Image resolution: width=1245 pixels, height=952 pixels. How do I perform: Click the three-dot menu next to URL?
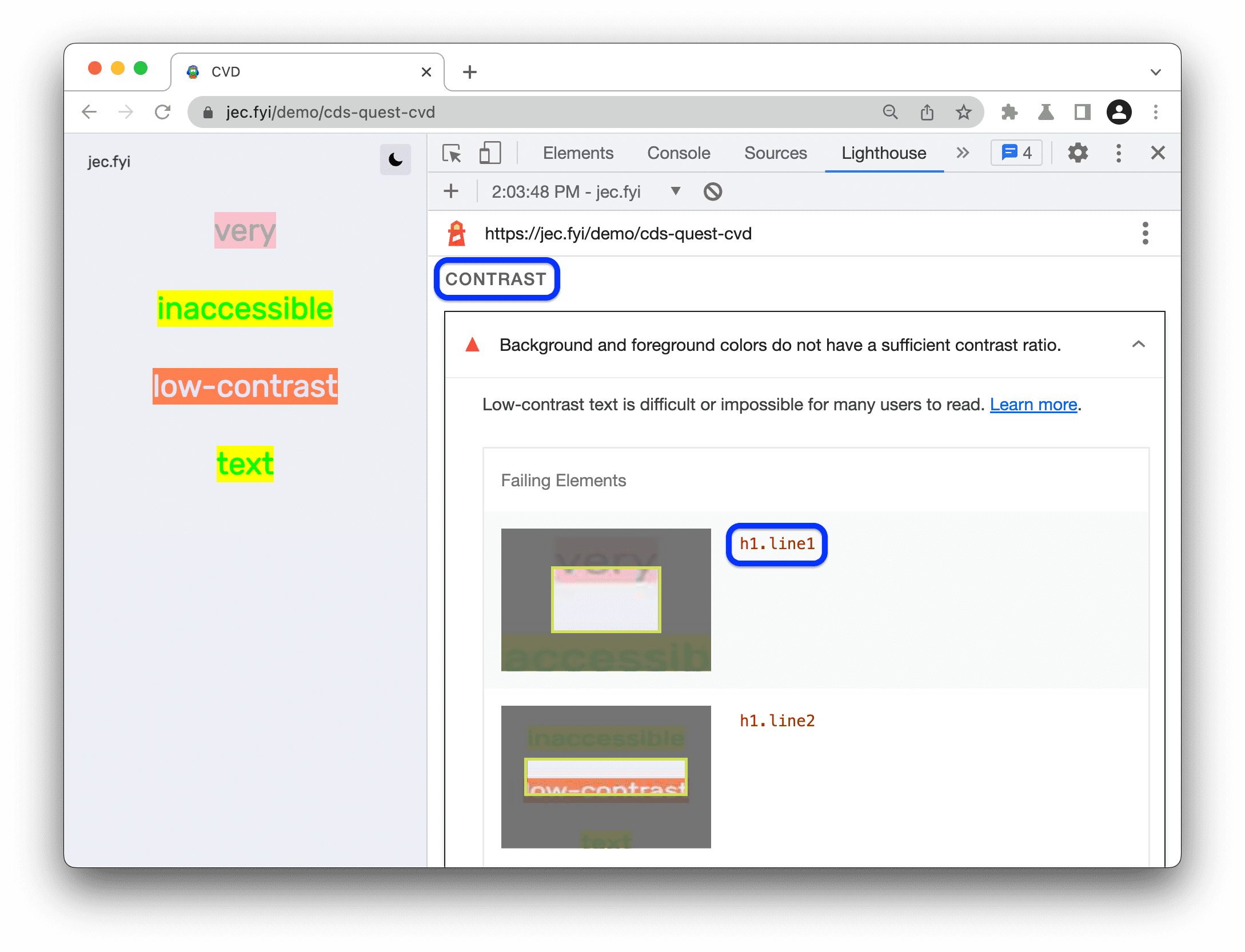coord(1146,233)
